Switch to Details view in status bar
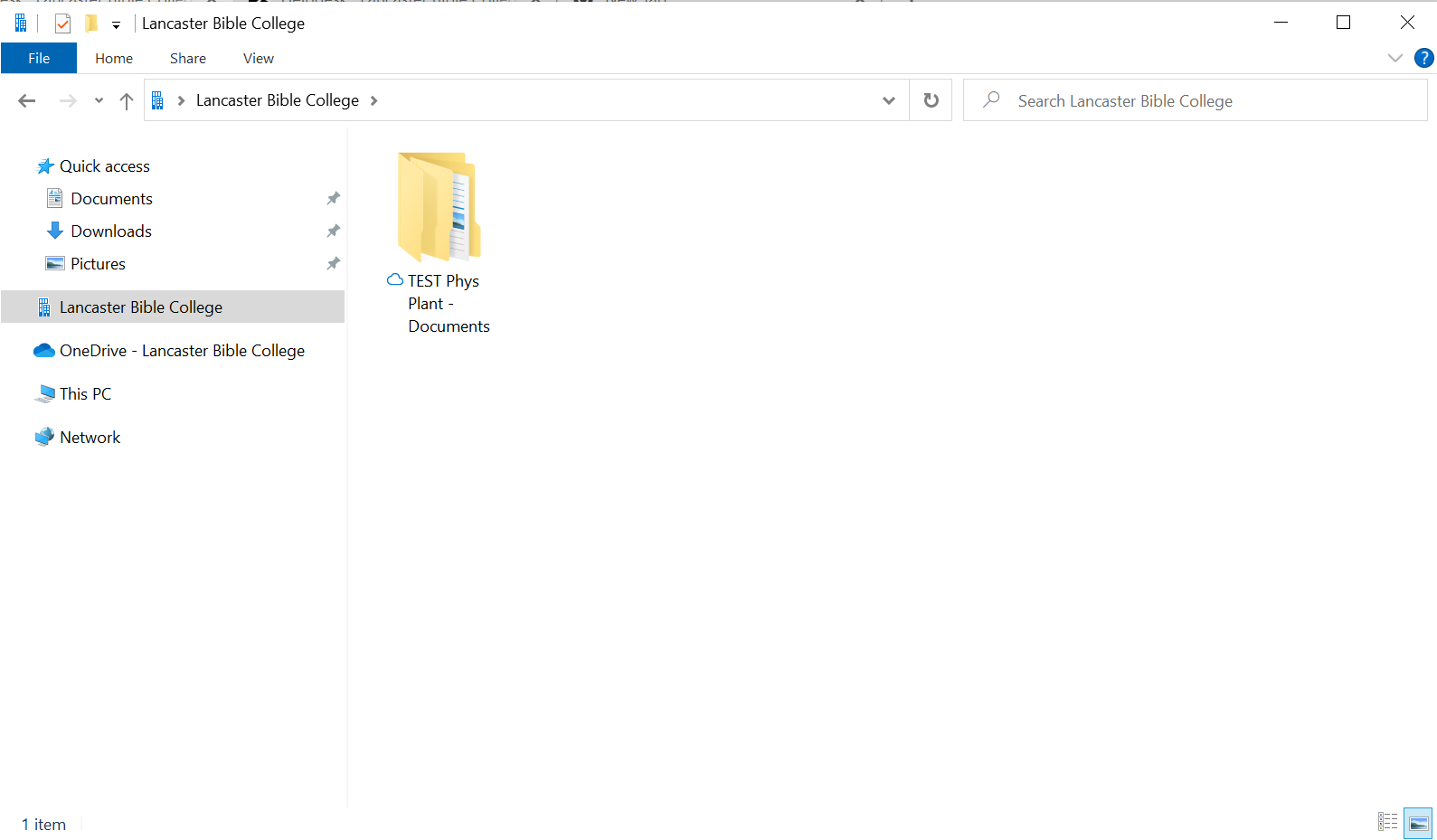 [1387, 822]
